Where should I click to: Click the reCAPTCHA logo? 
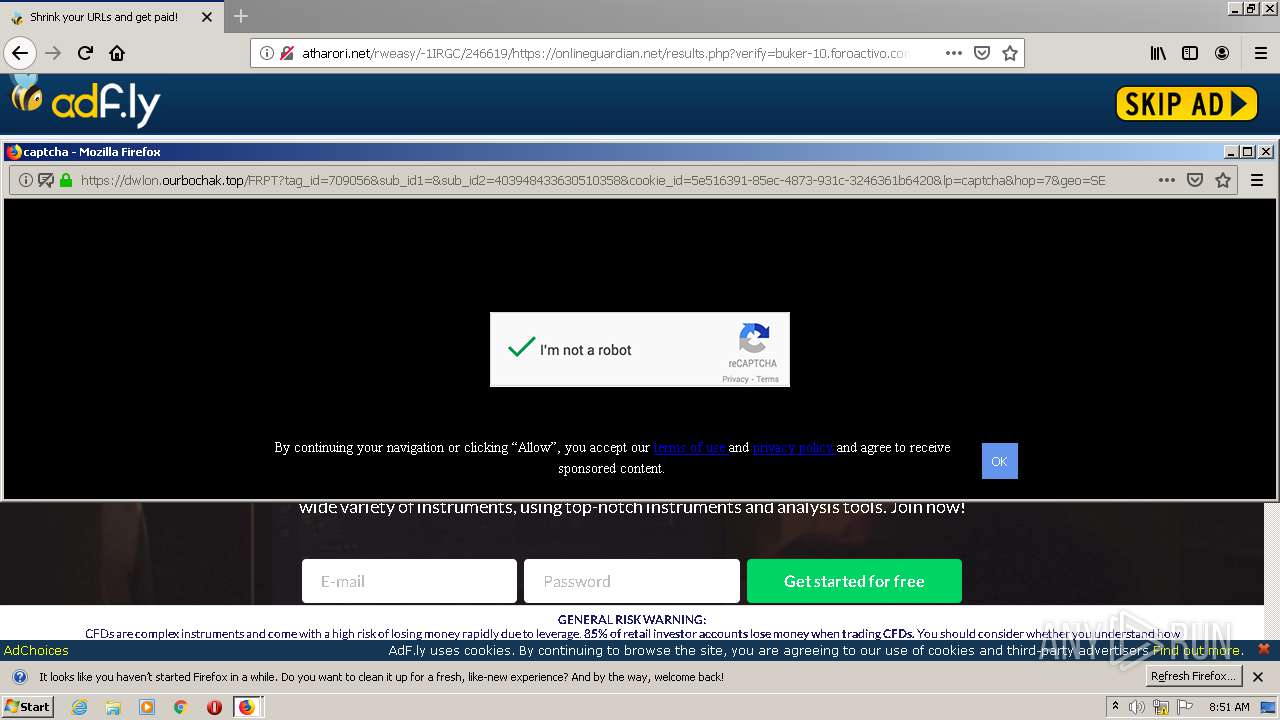753,338
